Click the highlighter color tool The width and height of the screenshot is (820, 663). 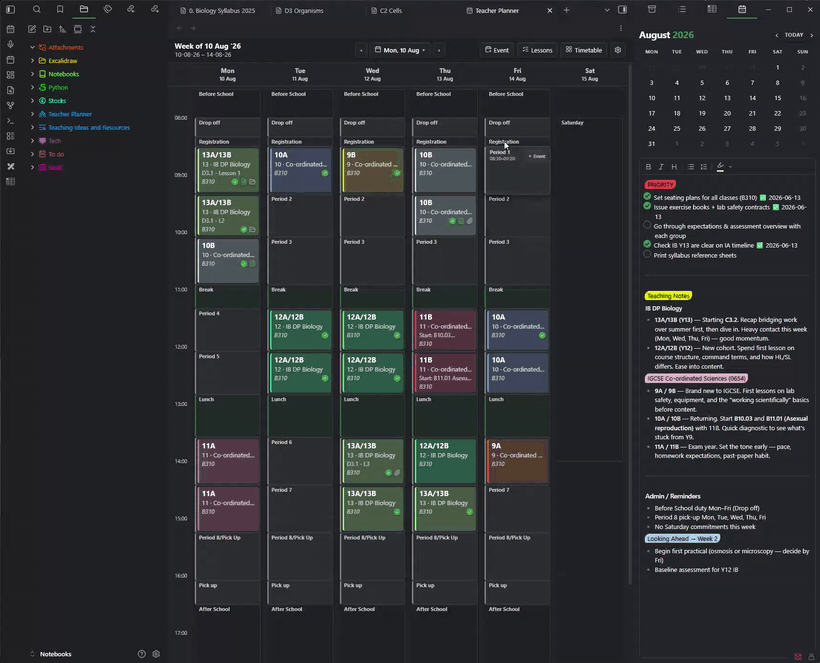(x=721, y=167)
